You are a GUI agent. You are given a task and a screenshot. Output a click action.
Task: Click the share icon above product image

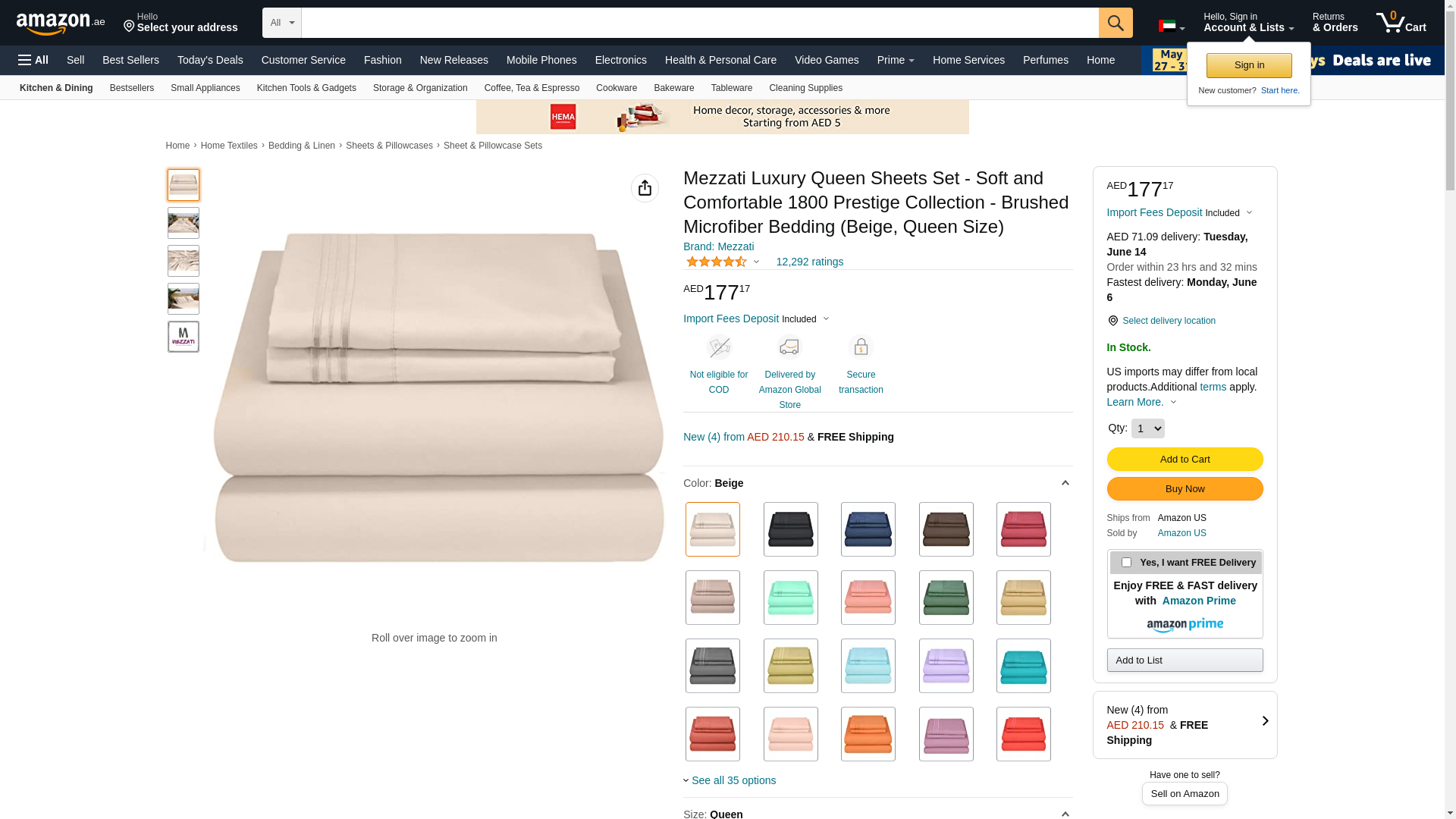tap(645, 188)
